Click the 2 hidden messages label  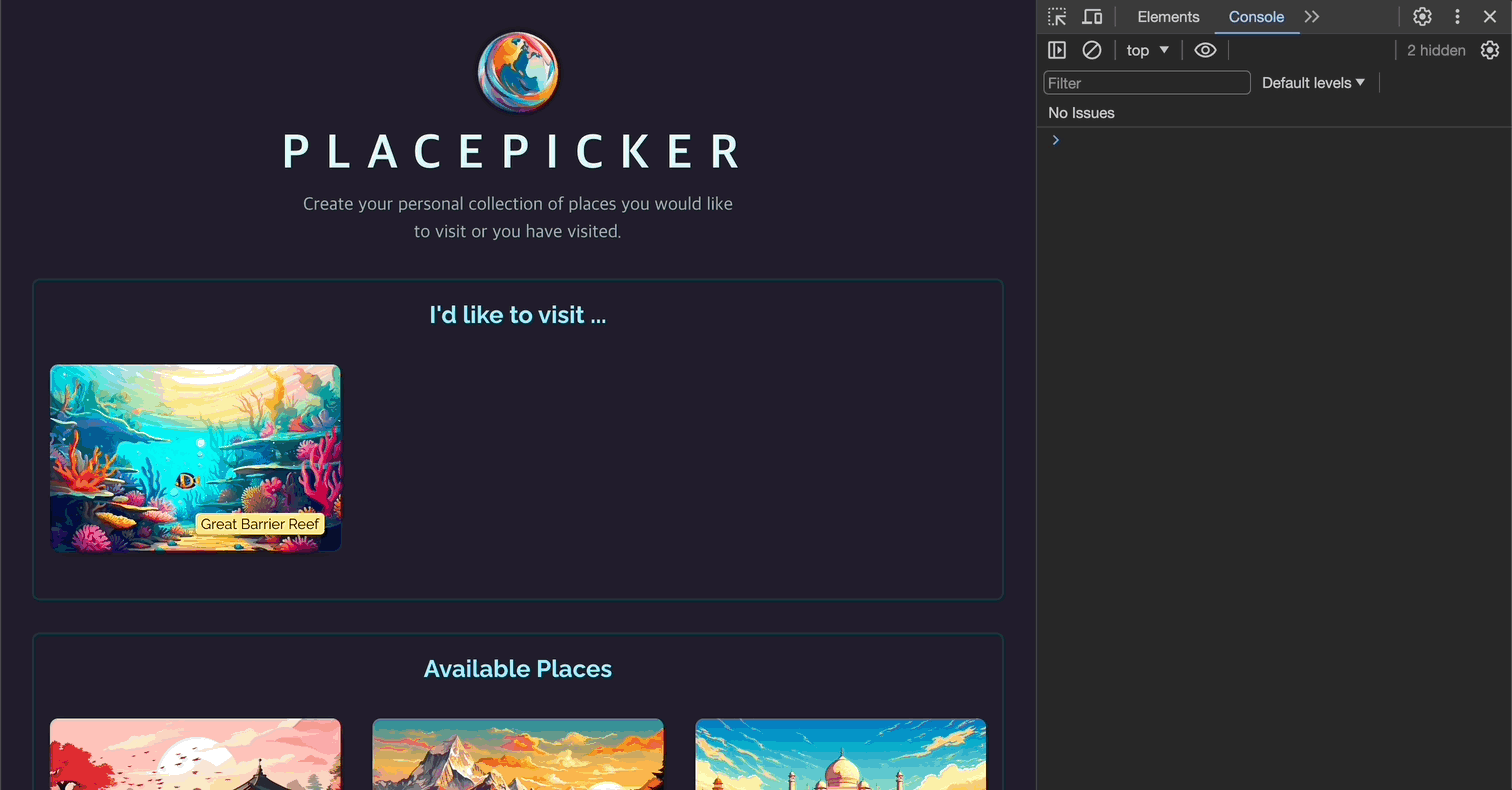point(1436,50)
